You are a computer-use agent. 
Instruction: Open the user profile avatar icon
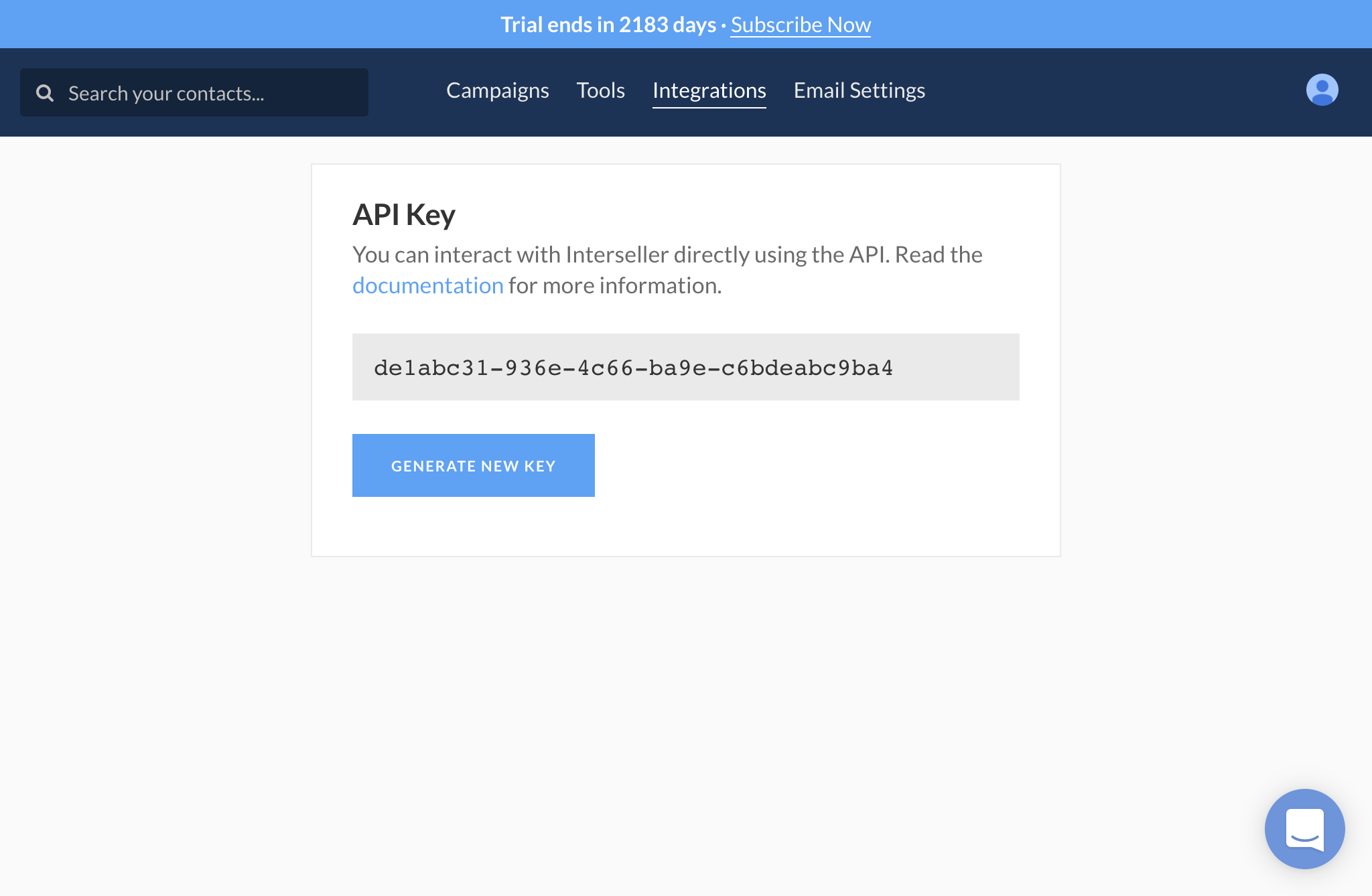pyautogui.click(x=1322, y=90)
